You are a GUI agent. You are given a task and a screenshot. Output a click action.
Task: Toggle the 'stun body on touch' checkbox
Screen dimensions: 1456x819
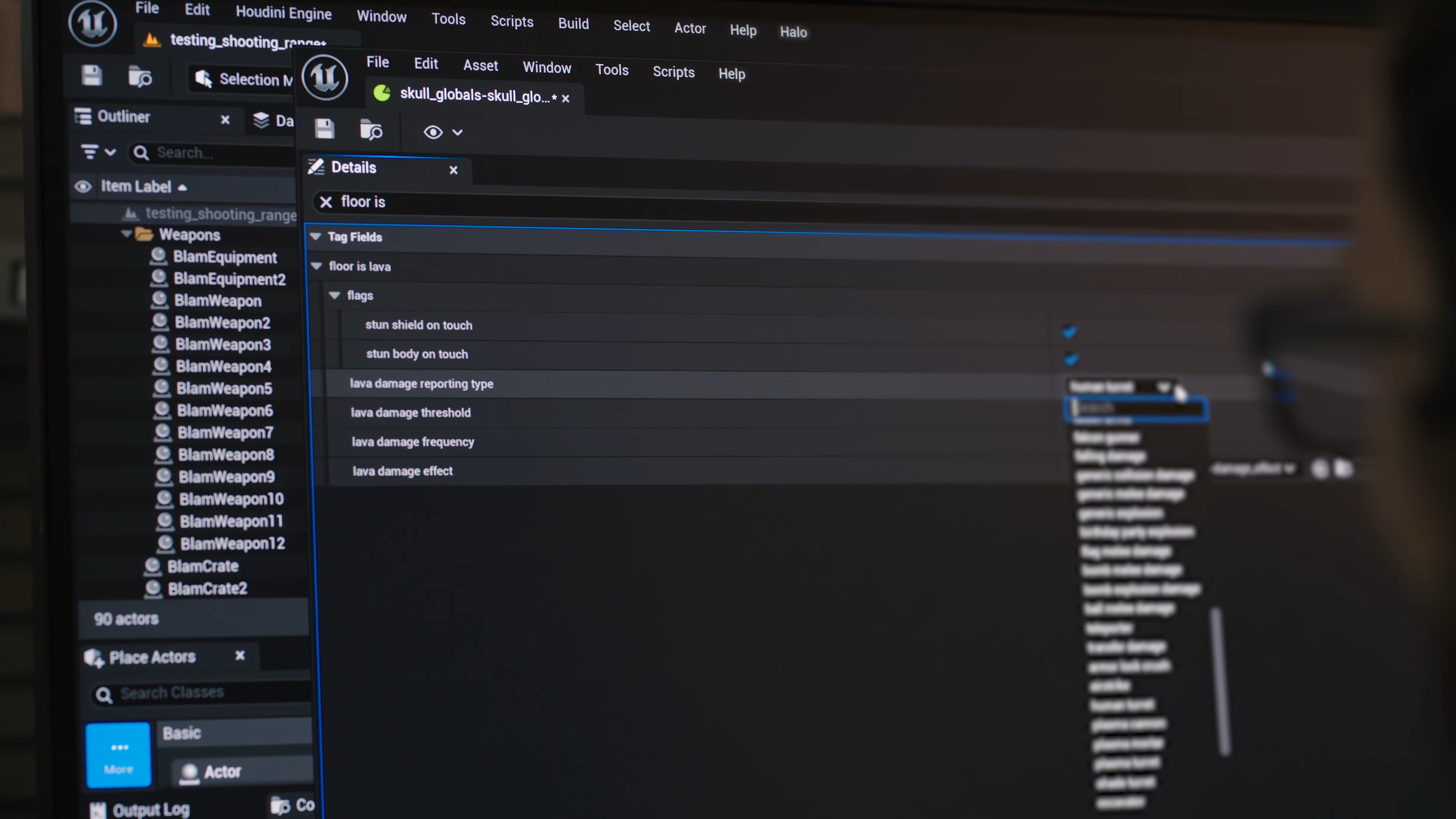click(1071, 359)
